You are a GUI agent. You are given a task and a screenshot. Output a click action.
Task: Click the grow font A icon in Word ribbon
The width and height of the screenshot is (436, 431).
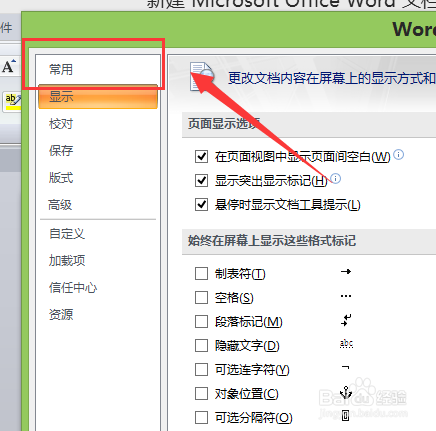[9, 66]
